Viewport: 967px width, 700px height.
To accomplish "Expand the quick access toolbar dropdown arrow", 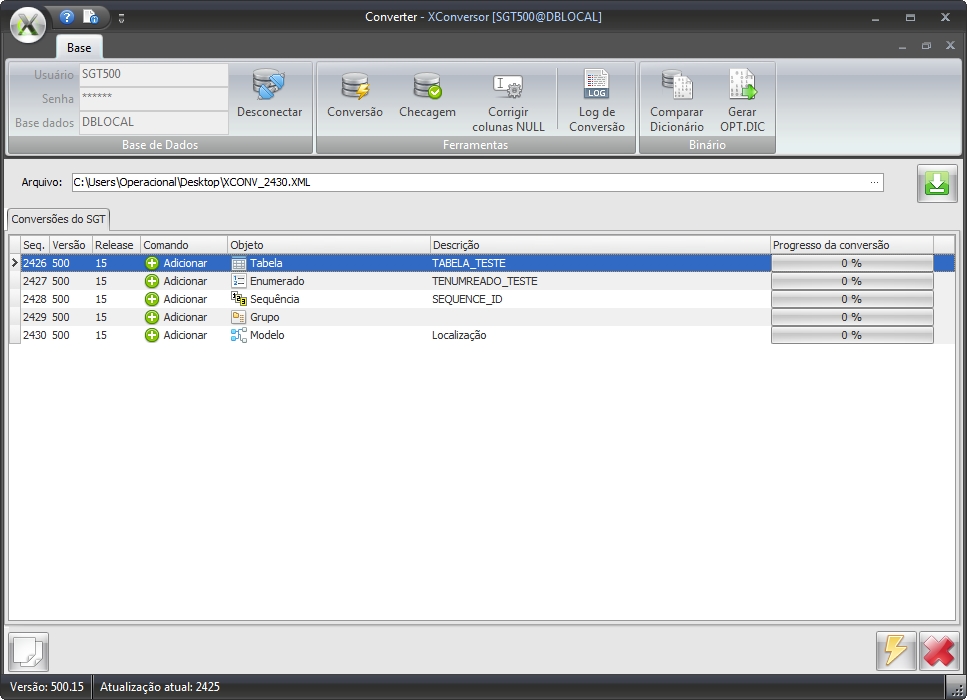I will tap(121, 18).
